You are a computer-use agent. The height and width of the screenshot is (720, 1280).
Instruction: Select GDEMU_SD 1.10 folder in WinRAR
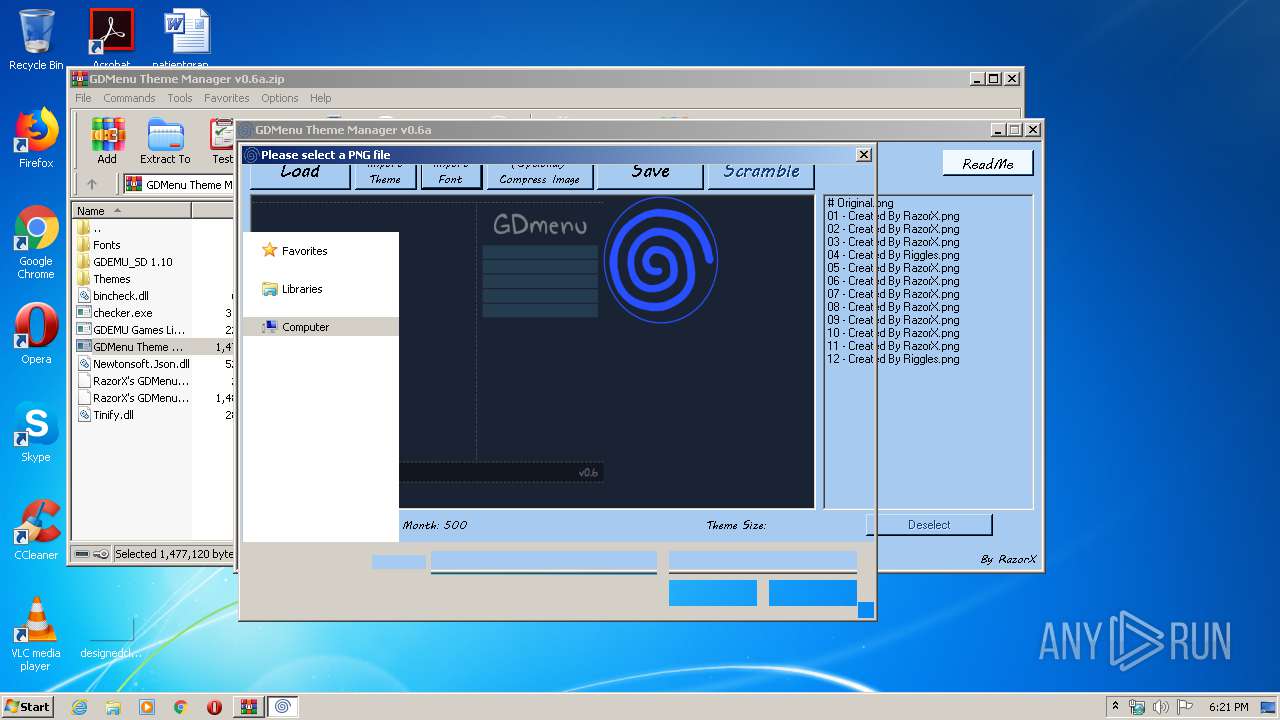[133, 262]
